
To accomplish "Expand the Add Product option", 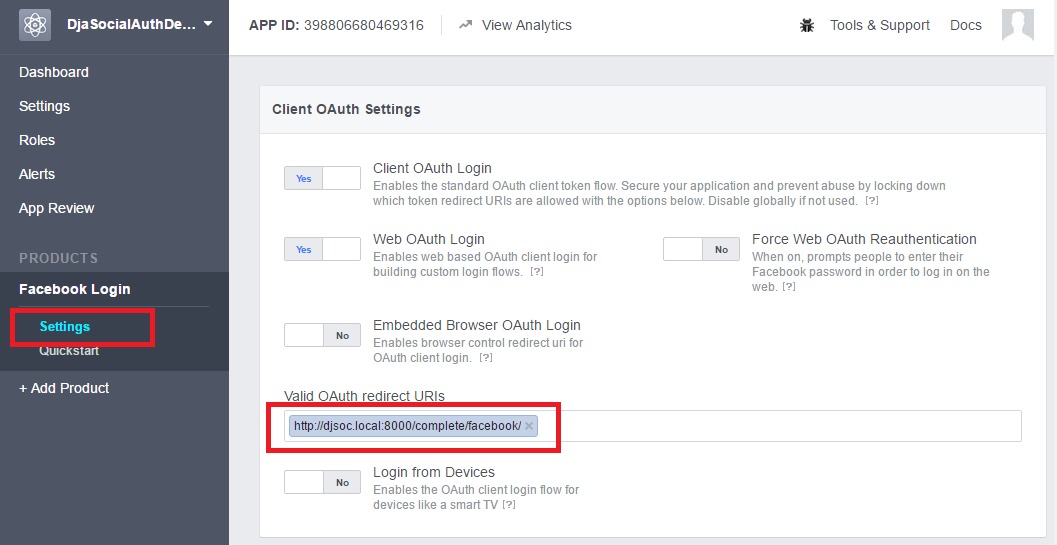I will [64, 388].
